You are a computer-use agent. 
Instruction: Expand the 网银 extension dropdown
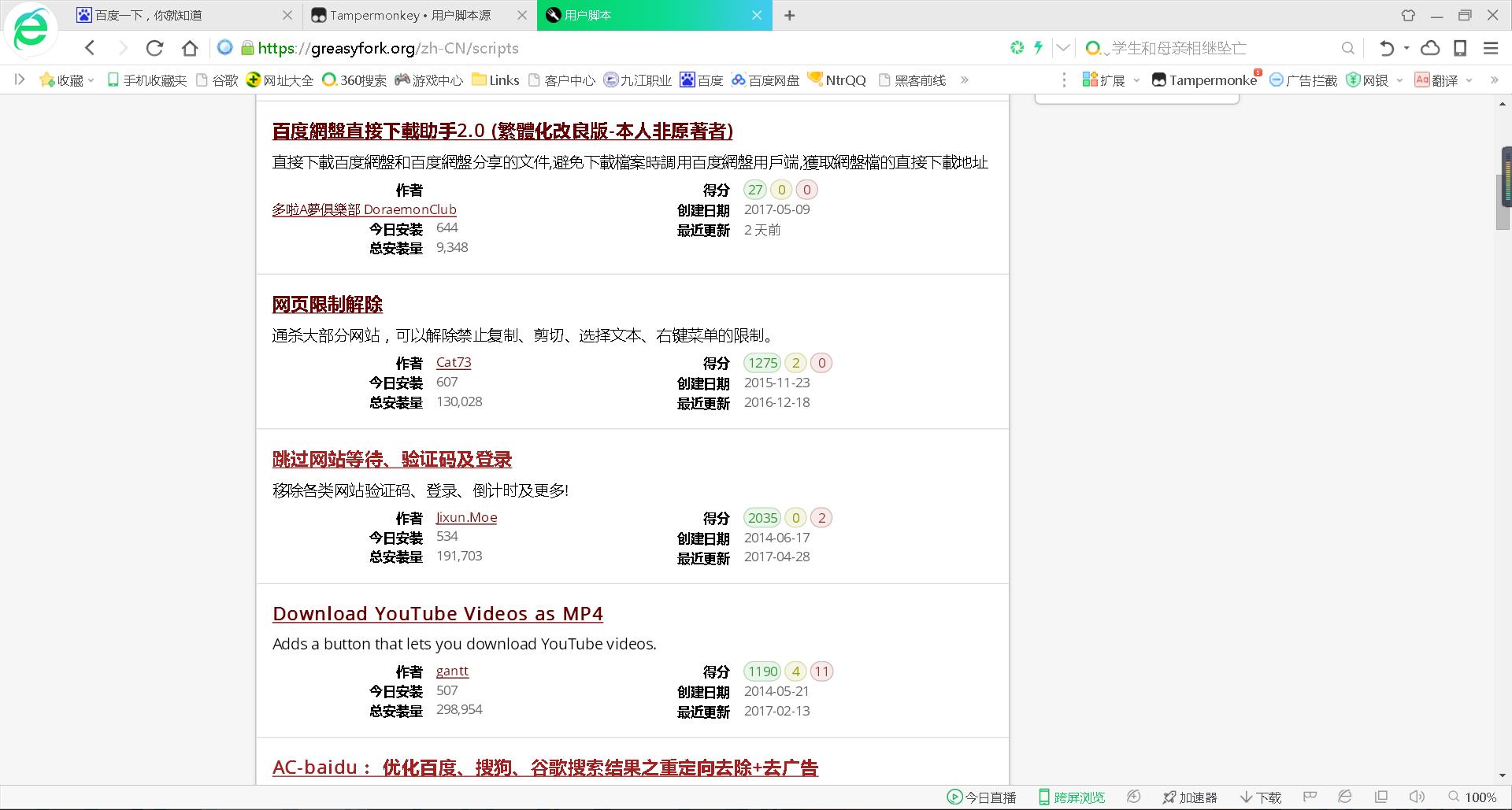[1399, 80]
